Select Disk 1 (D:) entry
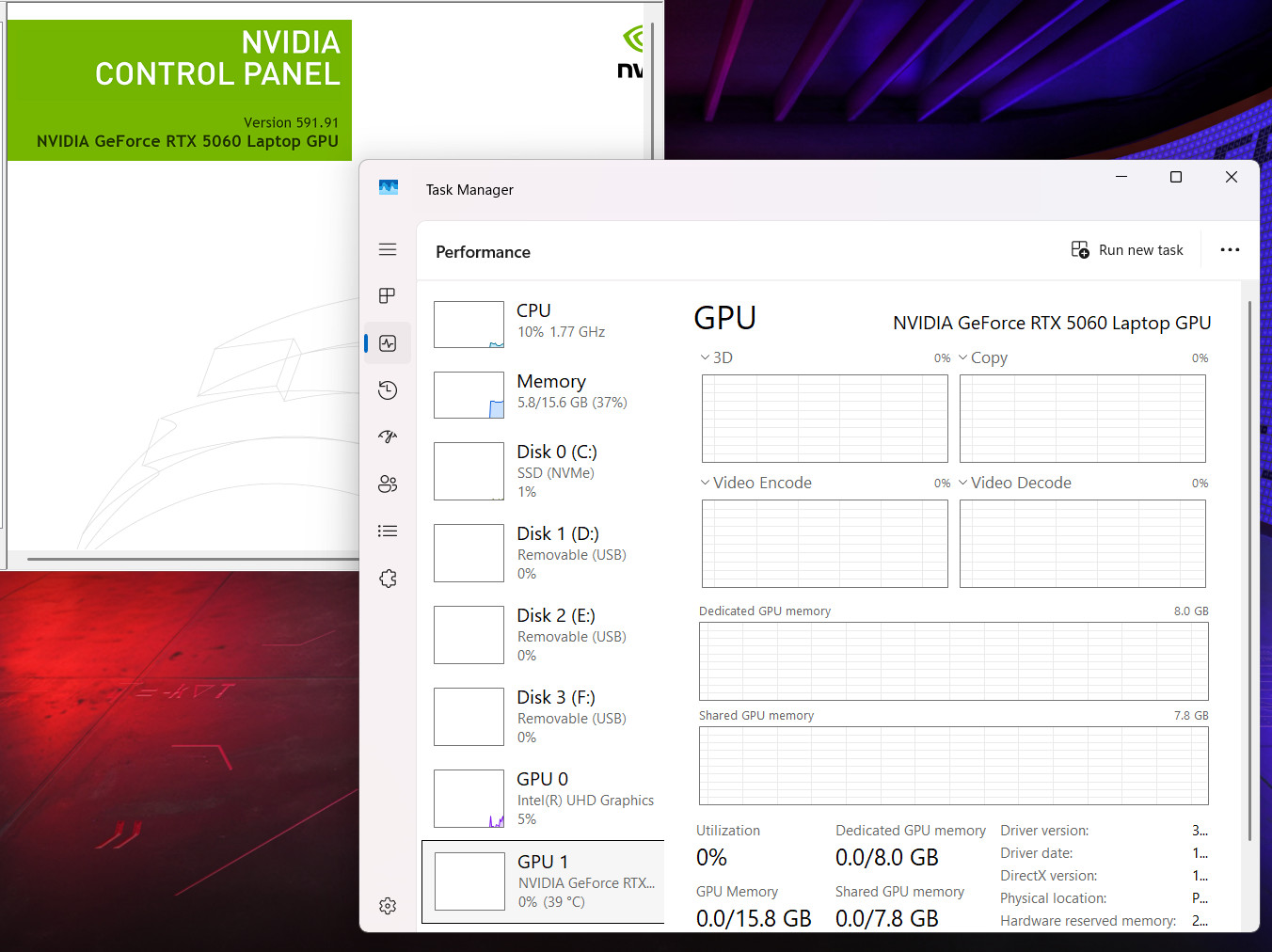 (544, 553)
